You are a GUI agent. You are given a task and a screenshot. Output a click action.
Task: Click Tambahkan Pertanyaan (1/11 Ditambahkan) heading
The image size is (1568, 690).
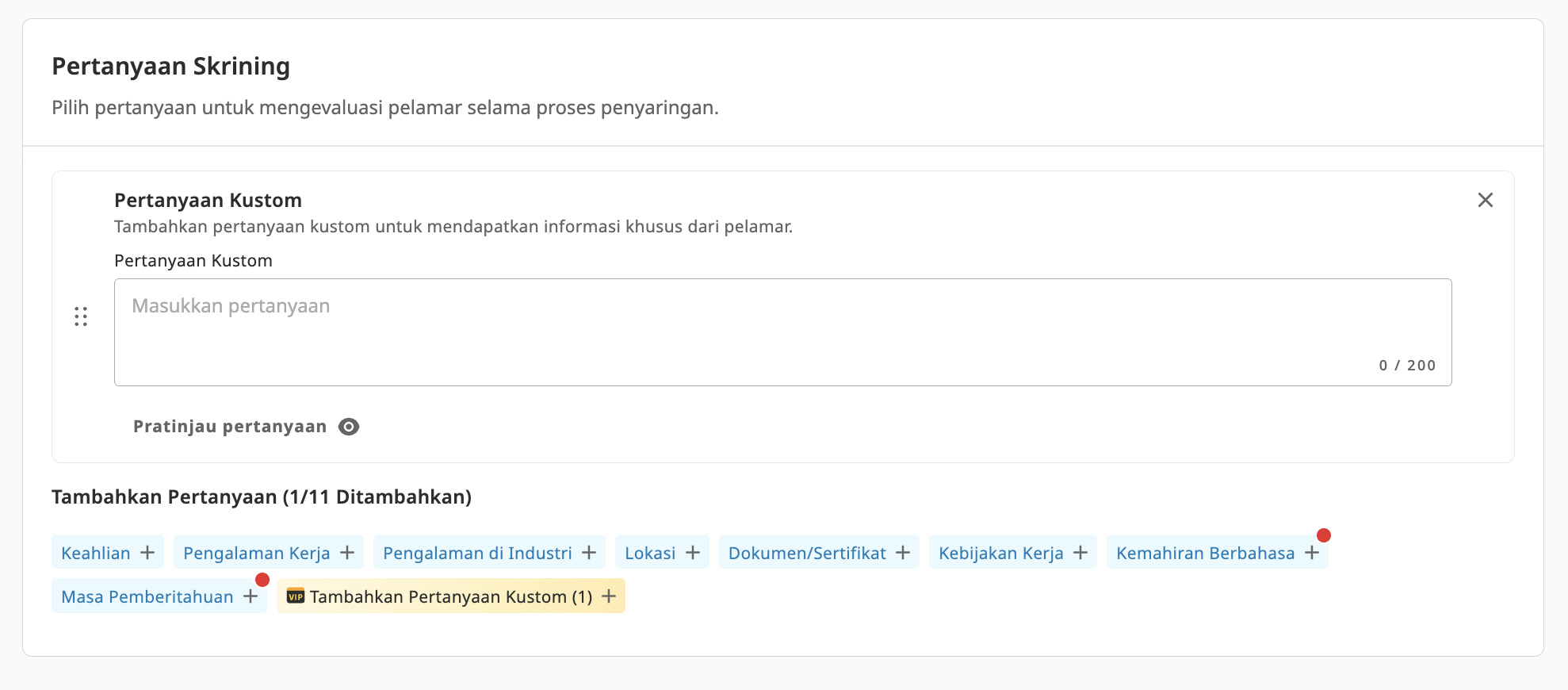tap(262, 497)
